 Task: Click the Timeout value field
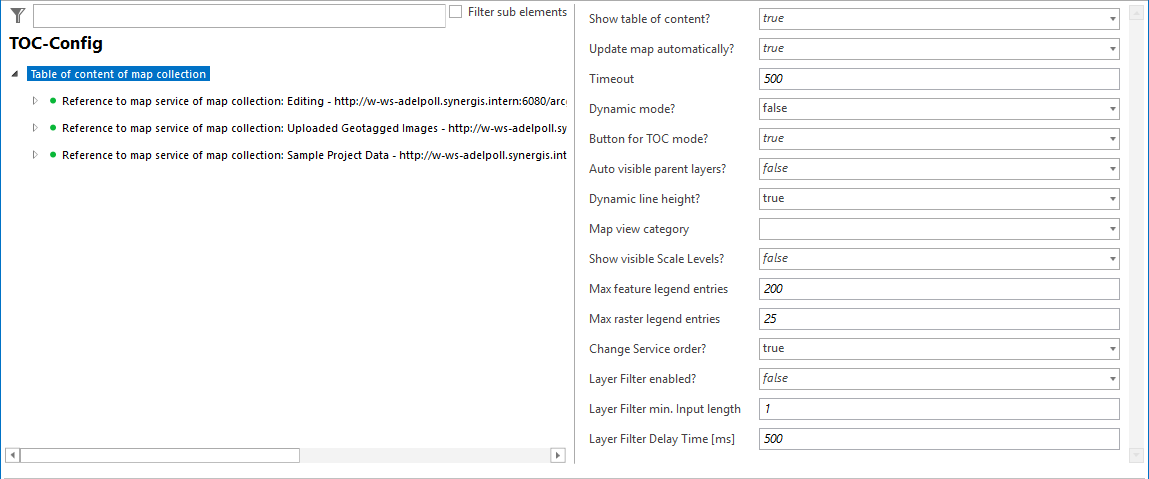click(x=938, y=79)
